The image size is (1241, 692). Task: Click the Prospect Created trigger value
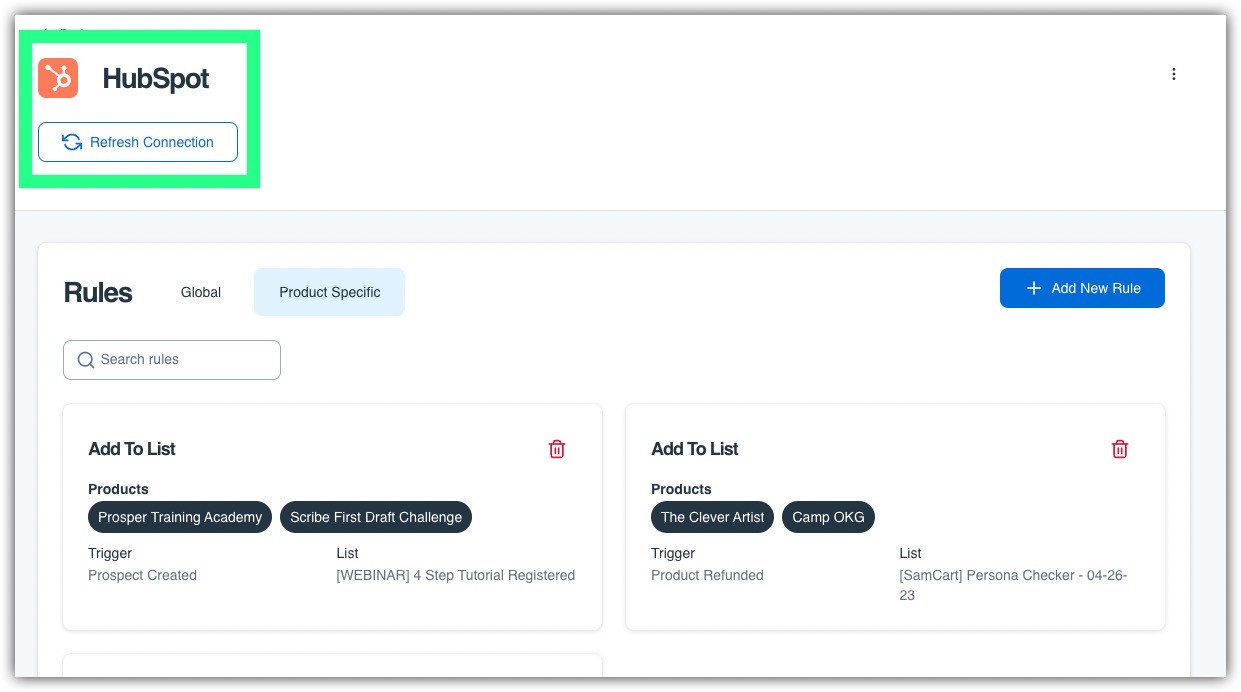point(142,575)
